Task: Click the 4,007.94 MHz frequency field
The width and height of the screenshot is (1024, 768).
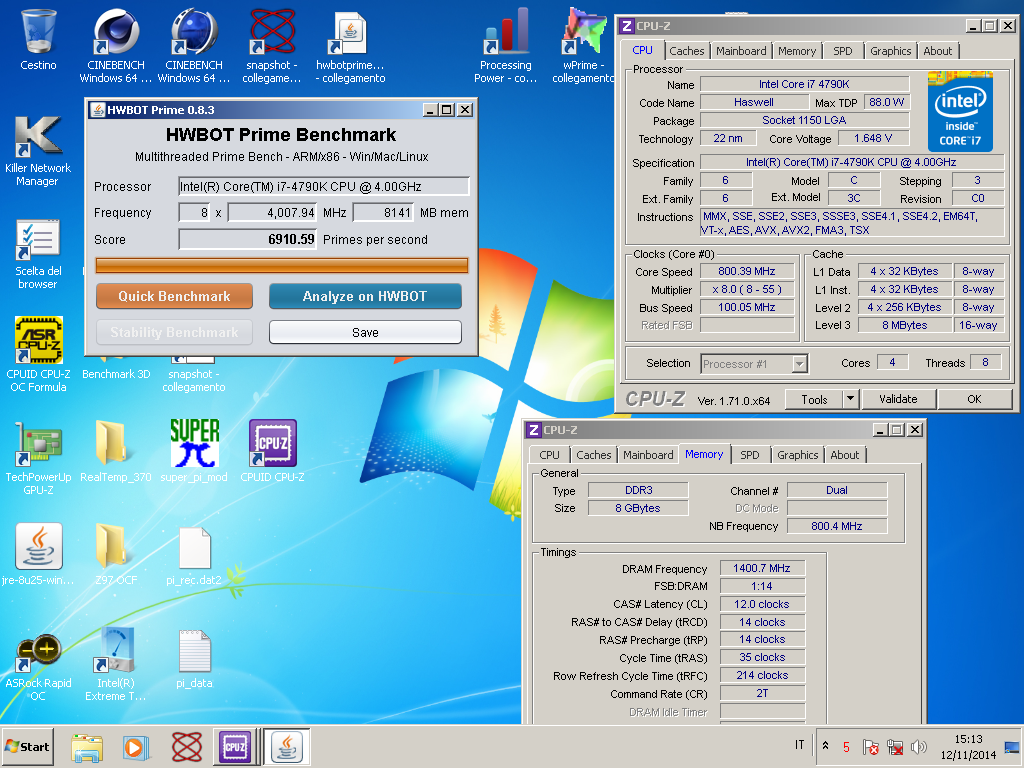Action: pyautogui.click(x=272, y=213)
